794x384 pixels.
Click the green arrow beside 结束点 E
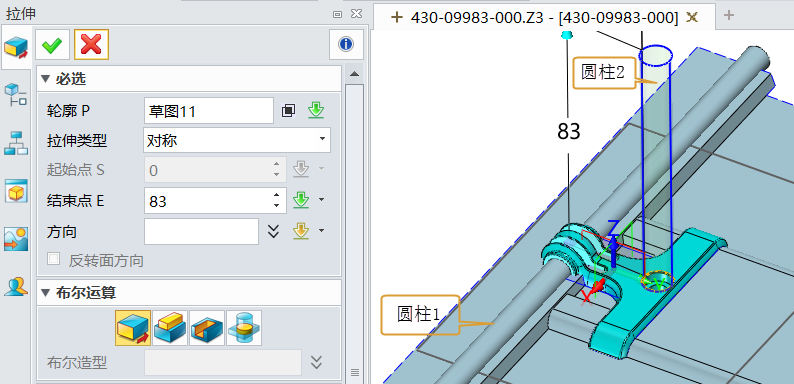[301, 201]
